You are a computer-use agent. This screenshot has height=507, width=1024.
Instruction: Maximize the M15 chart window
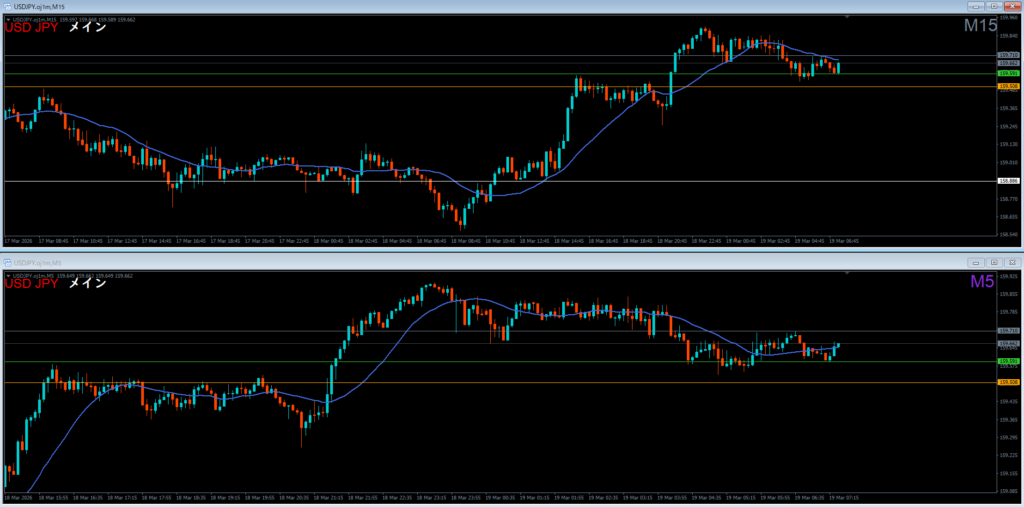point(992,6)
